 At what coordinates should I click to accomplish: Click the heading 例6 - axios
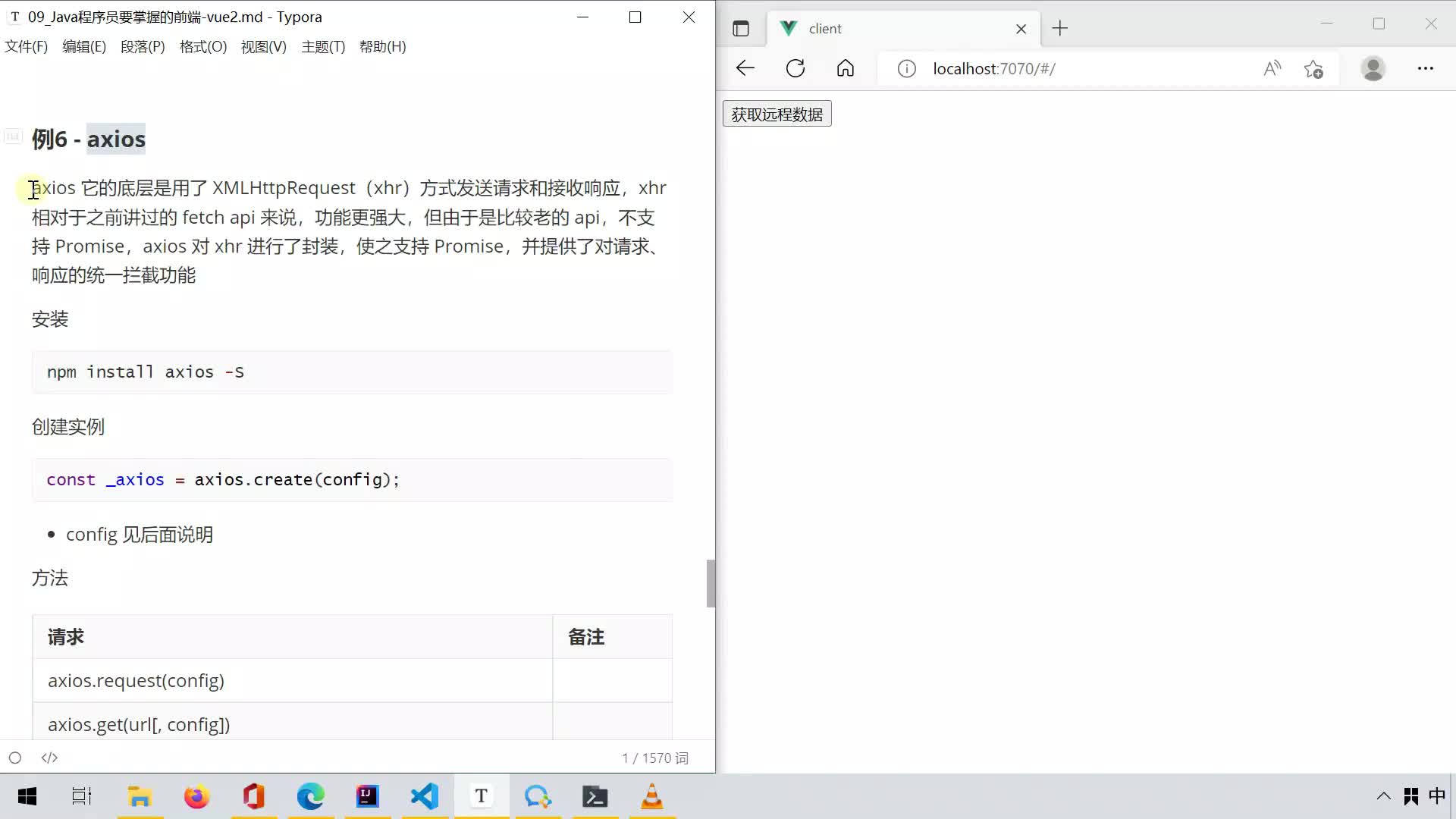(x=89, y=140)
